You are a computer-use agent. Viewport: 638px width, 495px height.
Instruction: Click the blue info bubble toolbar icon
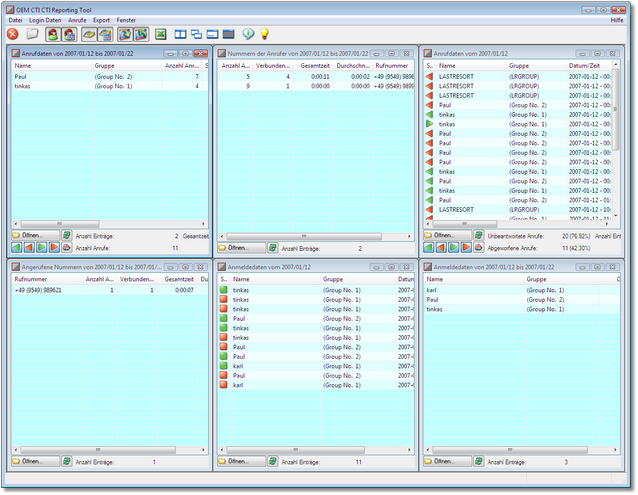248,34
